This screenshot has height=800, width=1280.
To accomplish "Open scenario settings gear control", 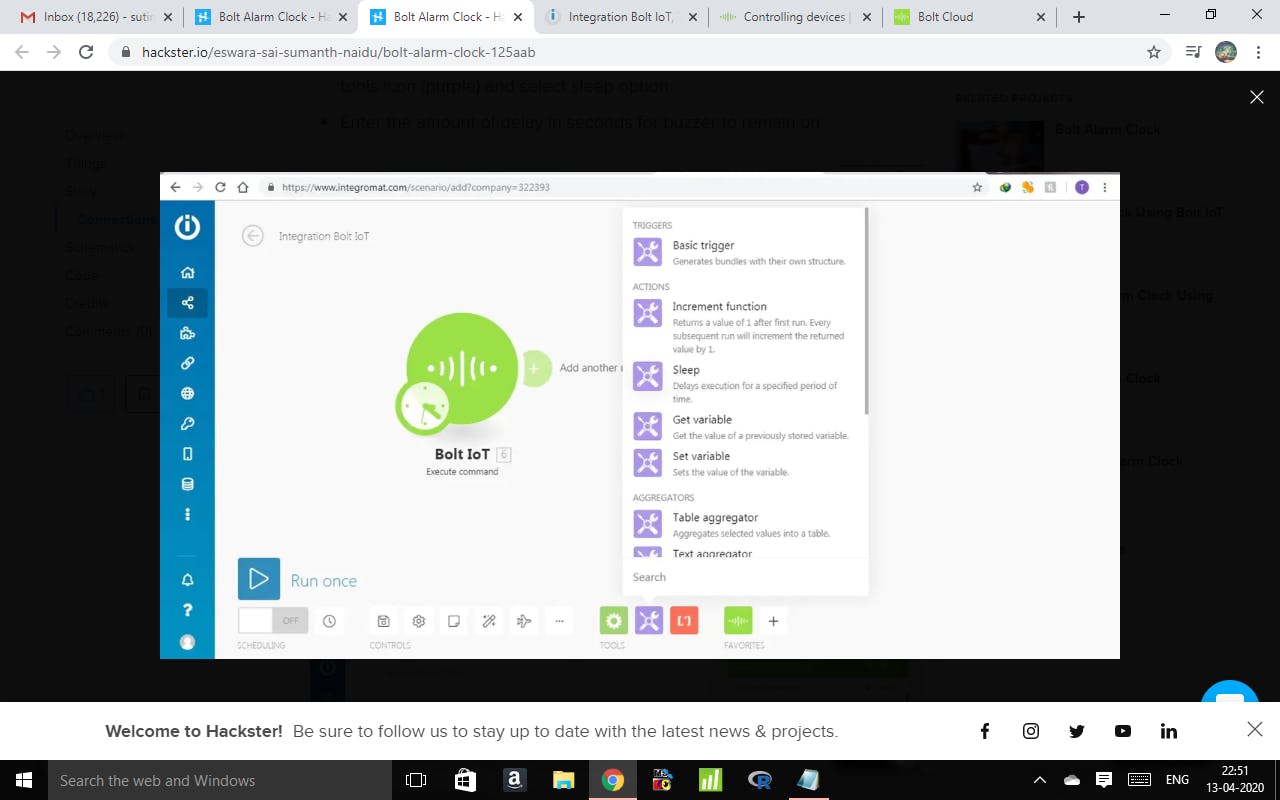I will coord(419,621).
